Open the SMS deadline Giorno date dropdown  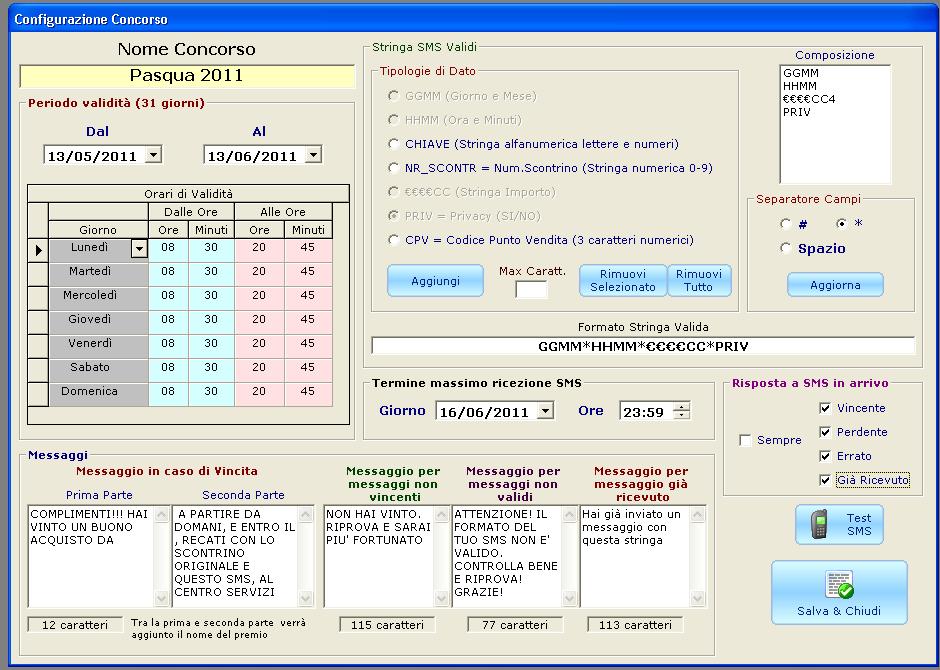(545, 411)
